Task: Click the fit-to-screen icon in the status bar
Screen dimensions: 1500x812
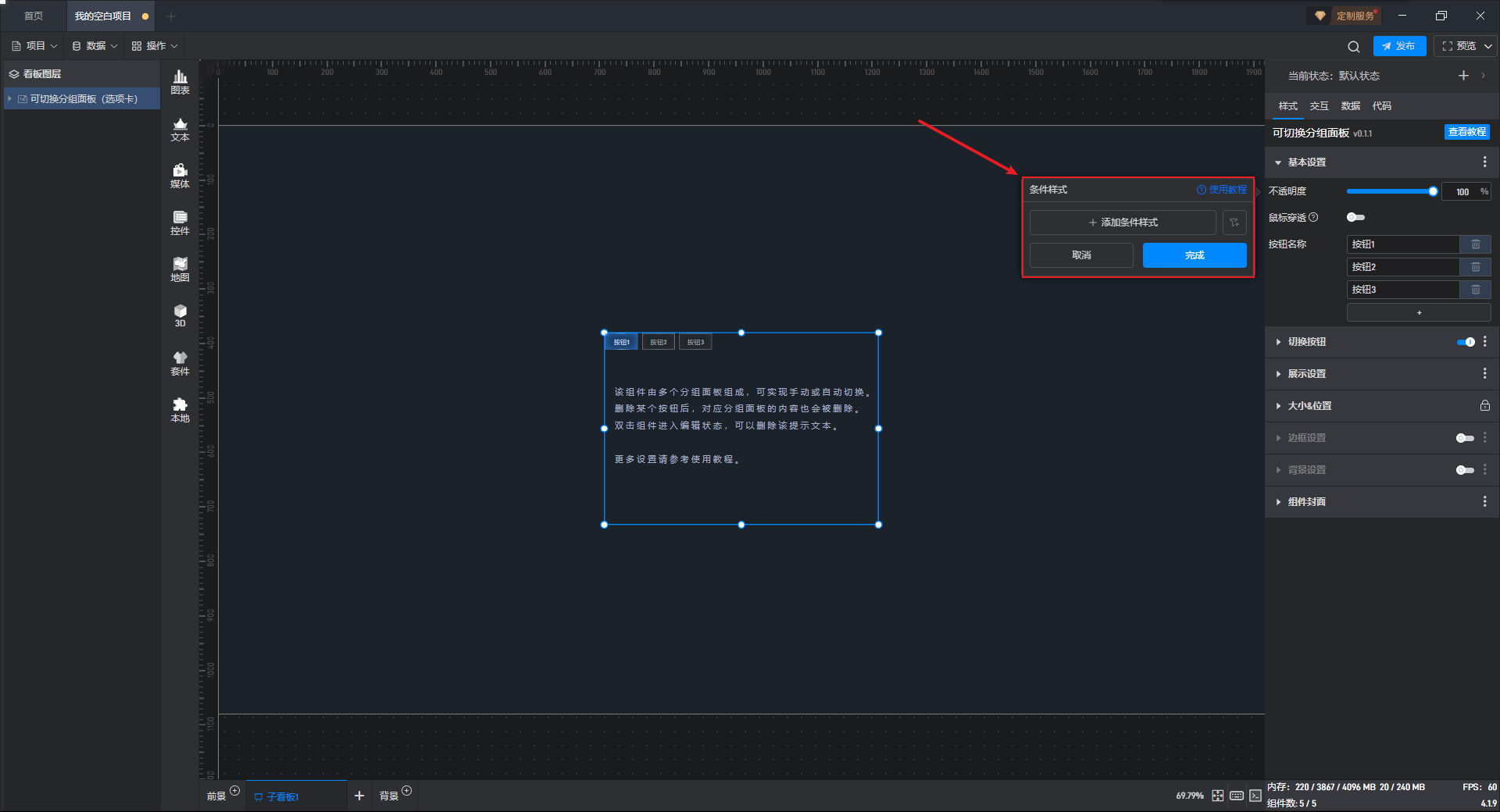Action: click(1218, 796)
